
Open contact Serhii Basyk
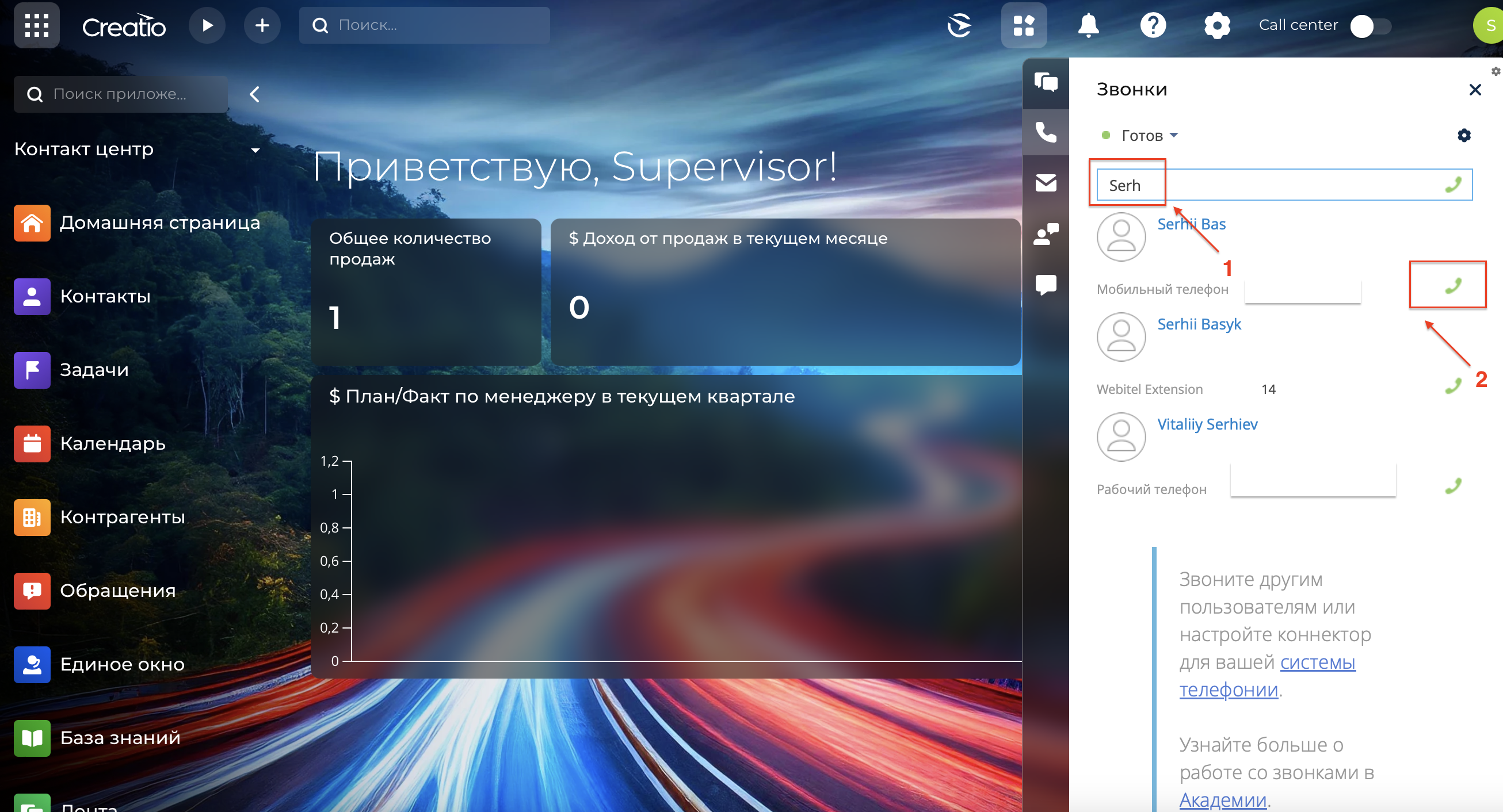[1199, 324]
